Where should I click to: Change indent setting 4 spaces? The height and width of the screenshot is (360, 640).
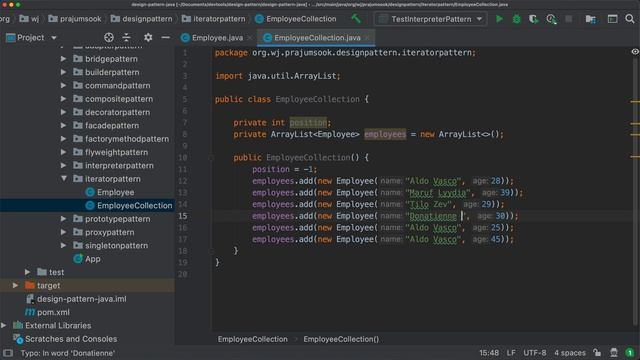pos(569,353)
